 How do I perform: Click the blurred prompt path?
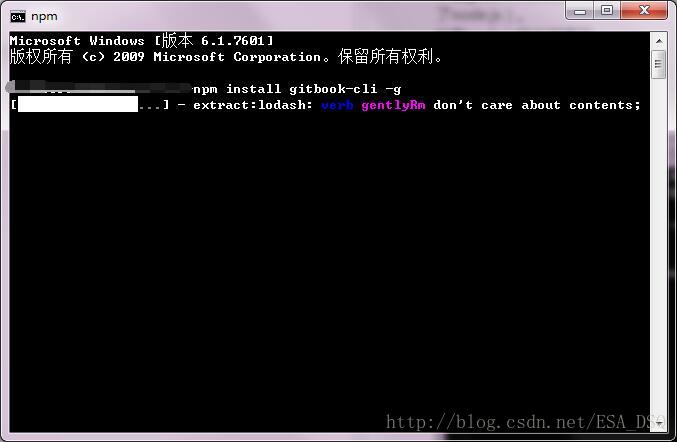[99, 87]
